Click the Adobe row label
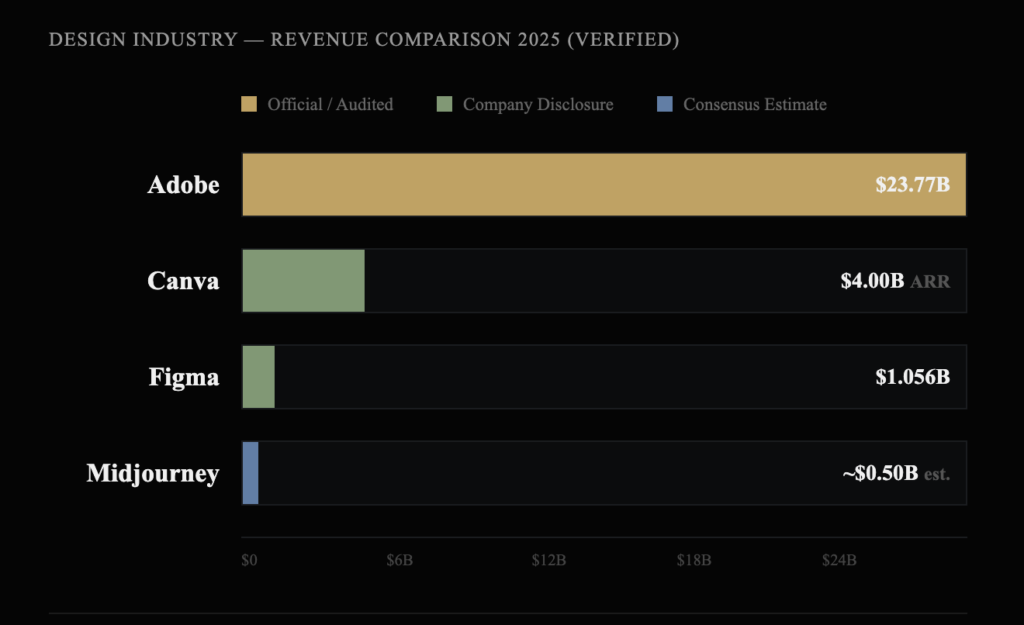 [183, 185]
